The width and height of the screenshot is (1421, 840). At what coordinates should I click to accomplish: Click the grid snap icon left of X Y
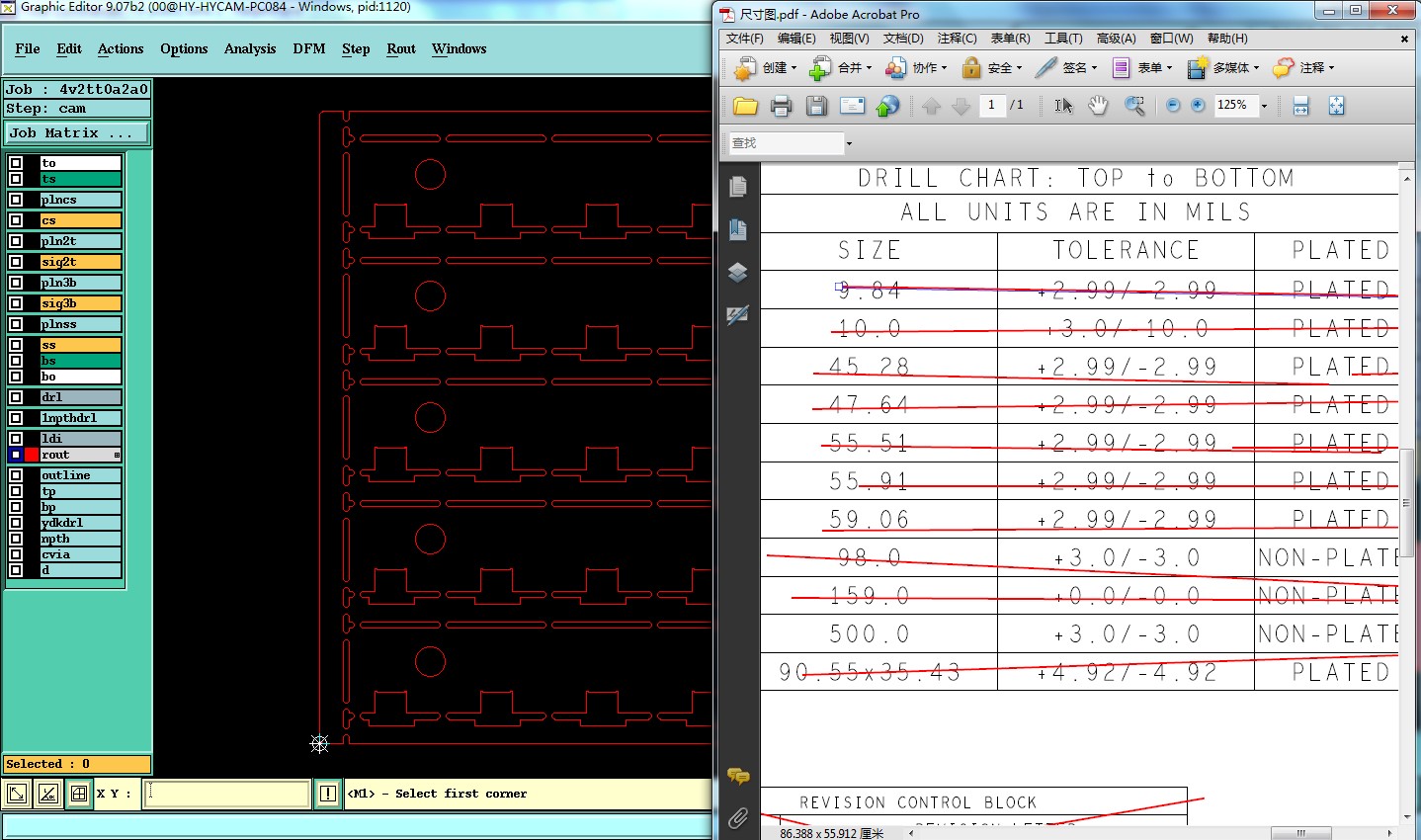pyautogui.click(x=79, y=794)
